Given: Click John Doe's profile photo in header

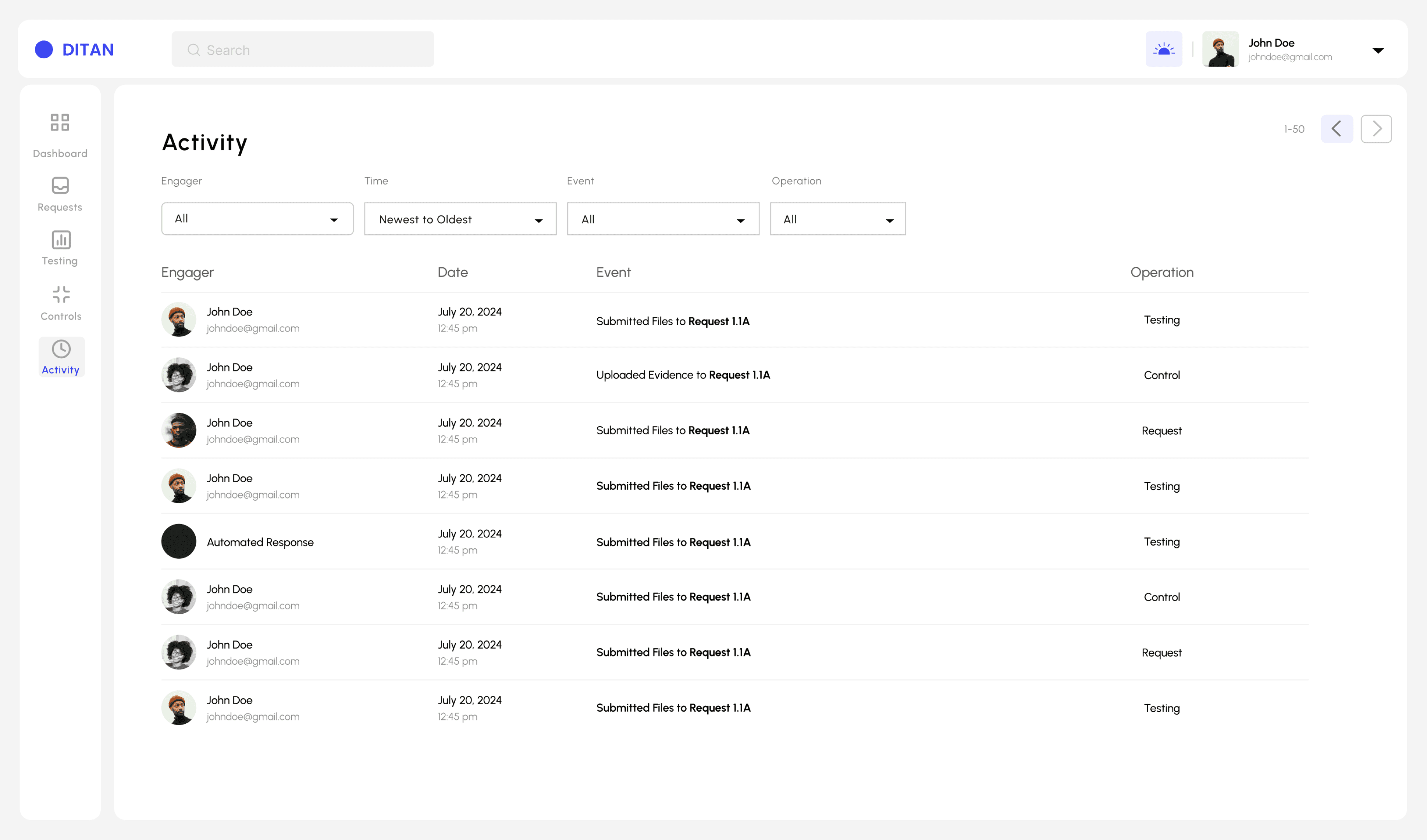Looking at the screenshot, I should coord(1220,49).
